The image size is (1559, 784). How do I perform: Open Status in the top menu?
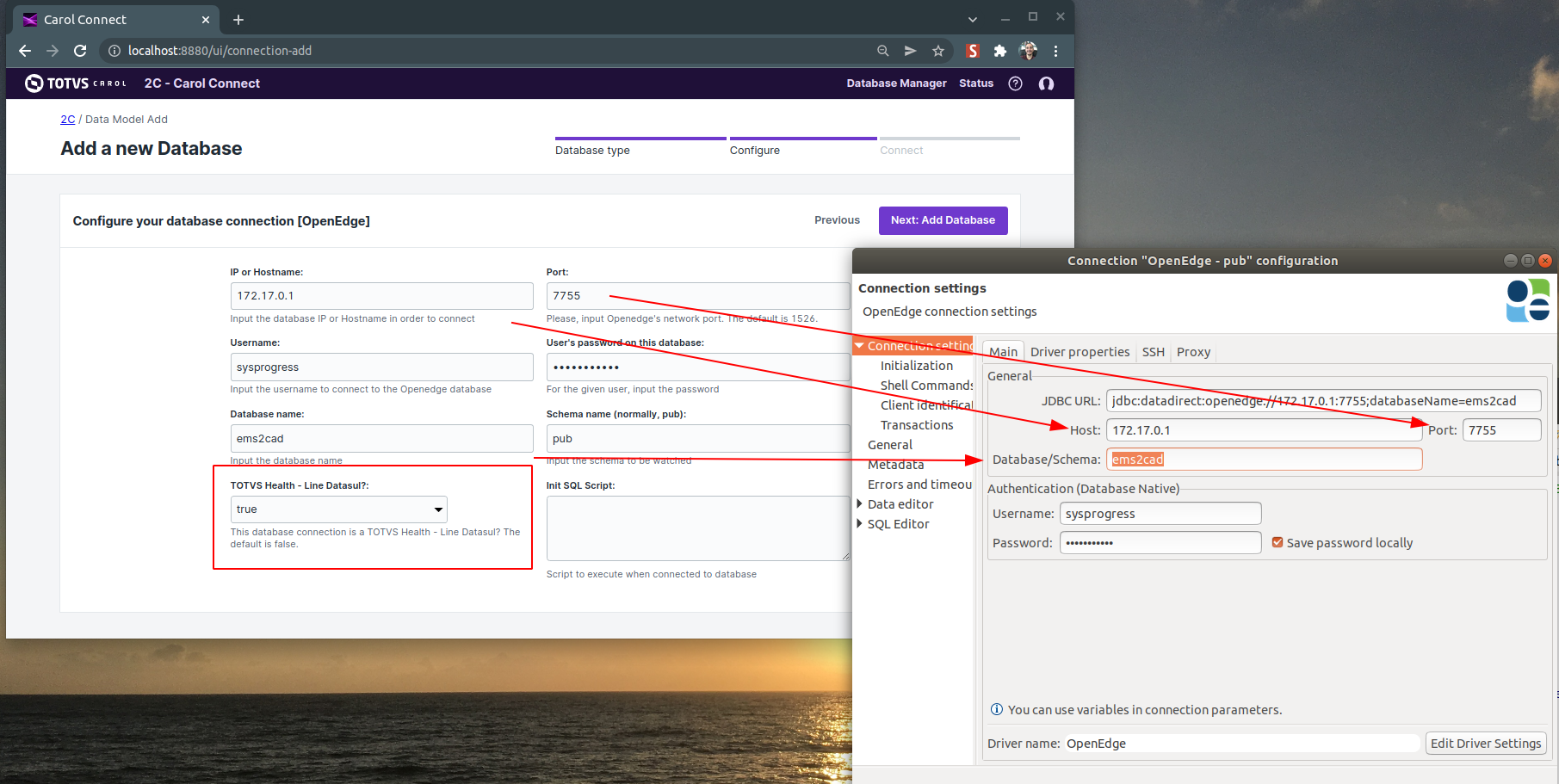(x=976, y=83)
